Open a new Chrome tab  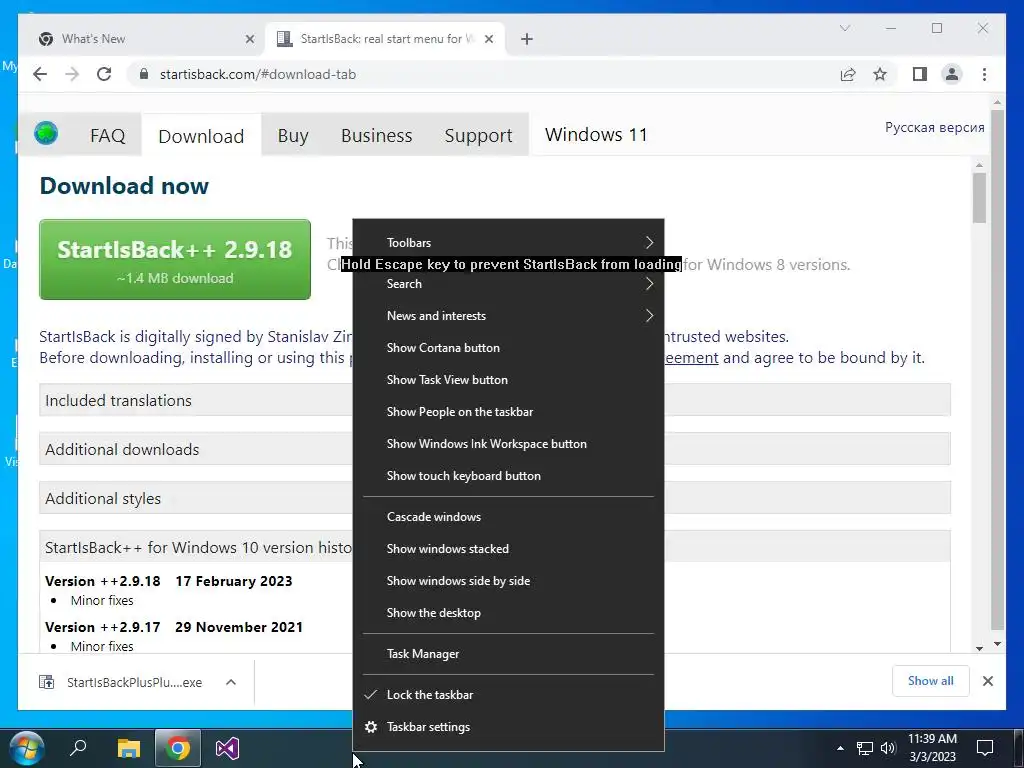point(526,39)
